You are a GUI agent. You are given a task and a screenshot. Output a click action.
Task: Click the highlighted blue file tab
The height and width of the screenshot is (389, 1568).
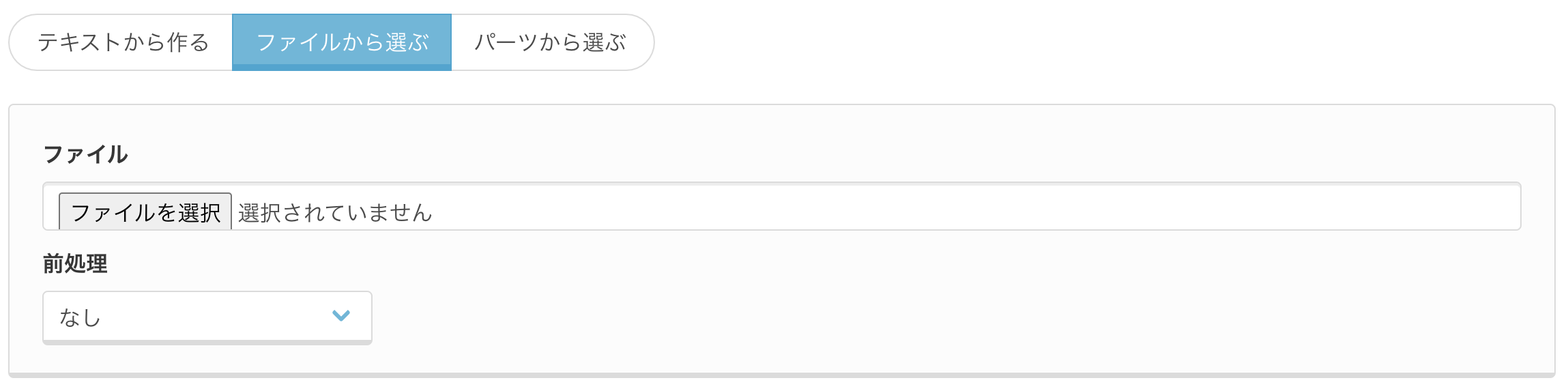click(342, 42)
